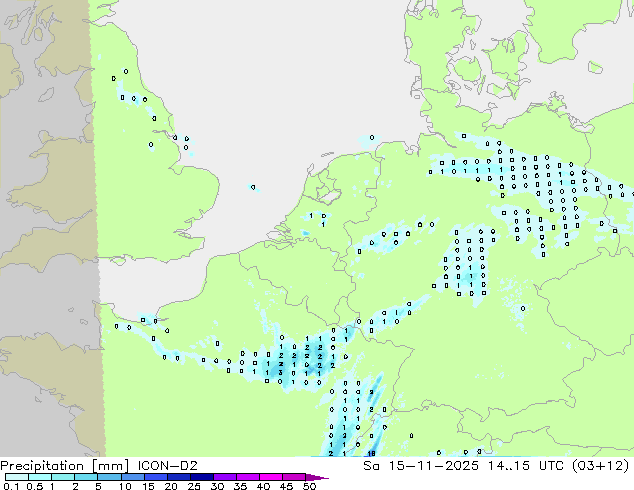634x490 pixels.
Task: Click the 30–35 mm purple legend box
Action: point(225,477)
